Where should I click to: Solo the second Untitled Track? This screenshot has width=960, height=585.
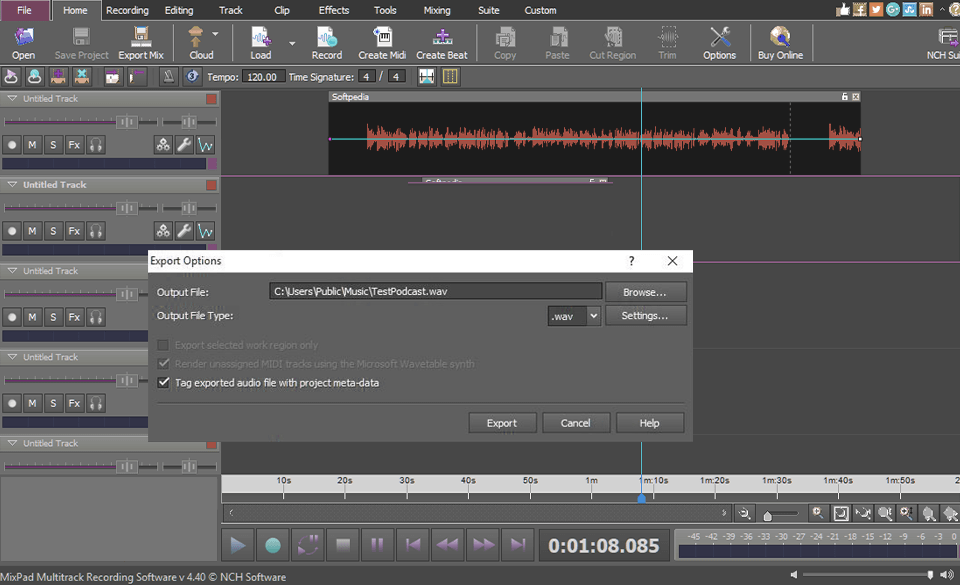(52, 230)
